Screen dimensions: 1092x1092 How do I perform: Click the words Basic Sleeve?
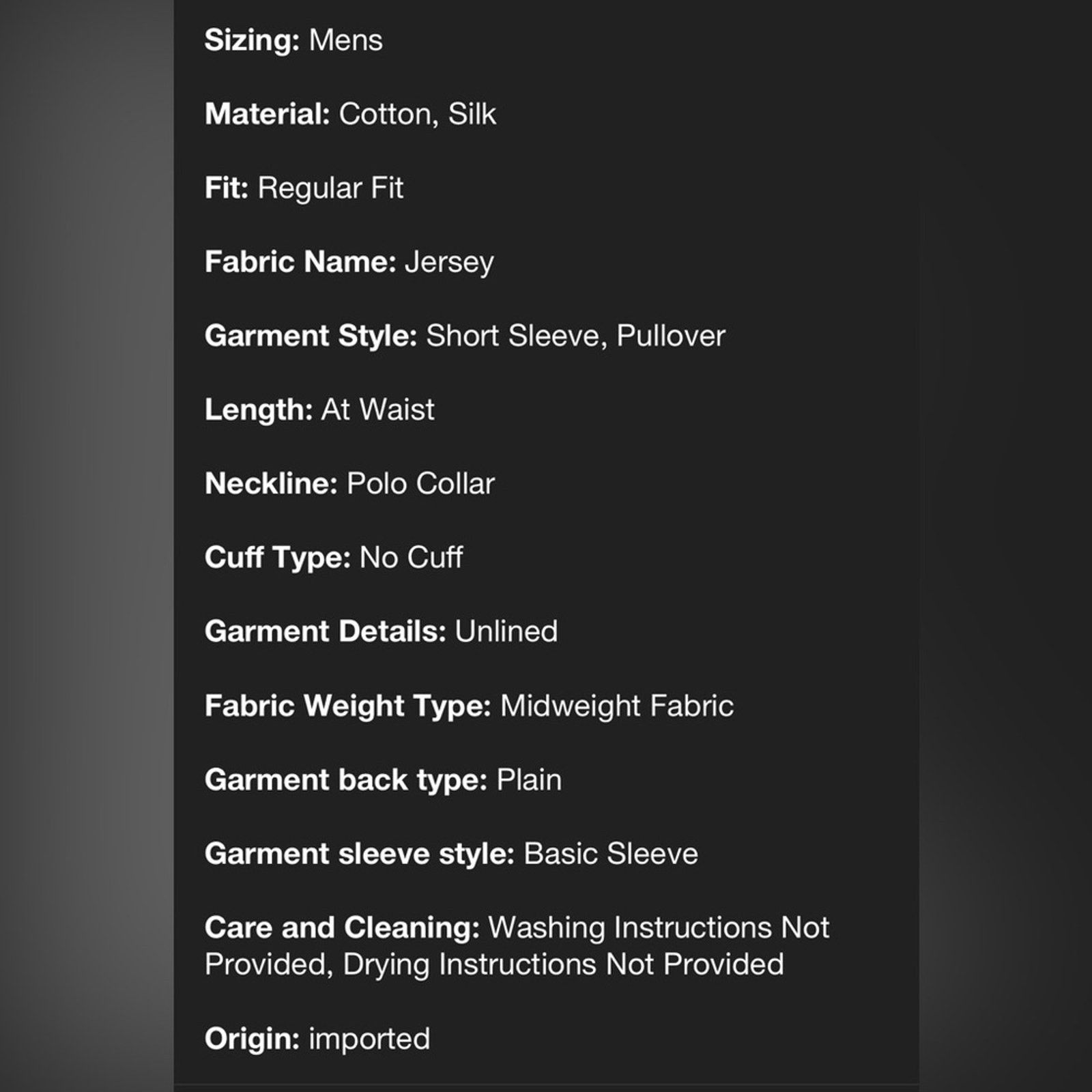point(611,854)
